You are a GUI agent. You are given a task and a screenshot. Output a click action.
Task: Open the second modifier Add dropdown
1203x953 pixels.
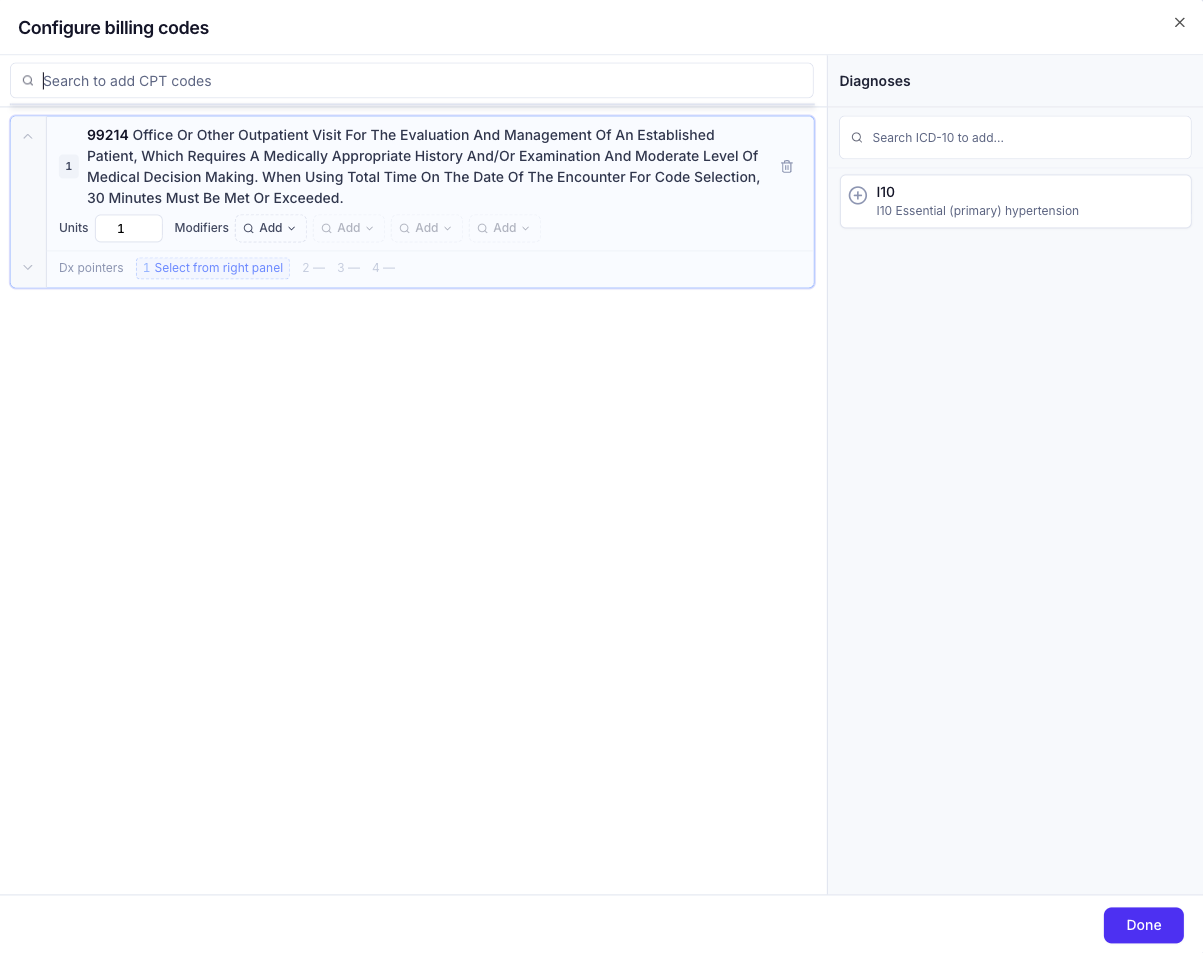pos(348,228)
